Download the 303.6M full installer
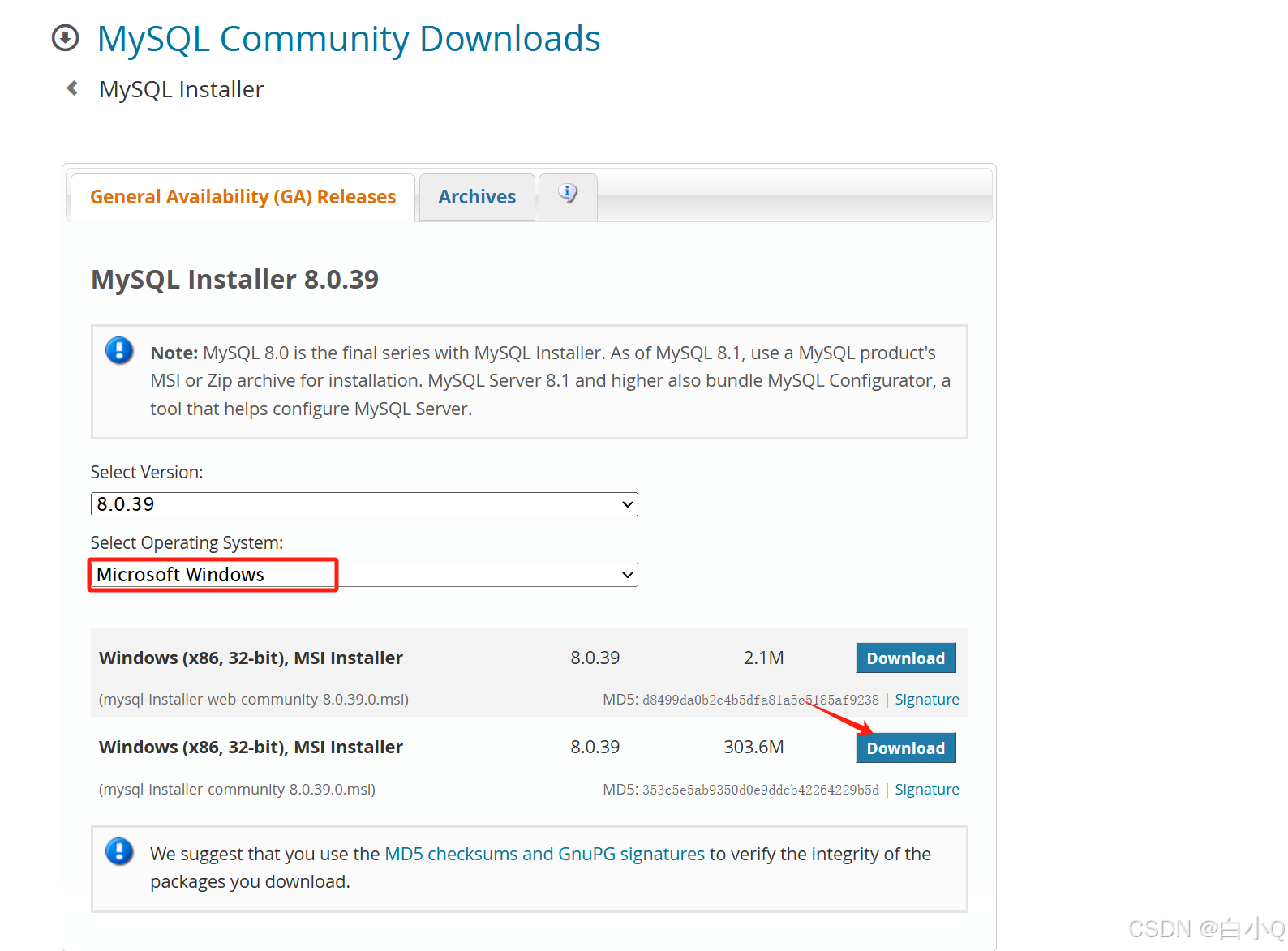 click(906, 748)
